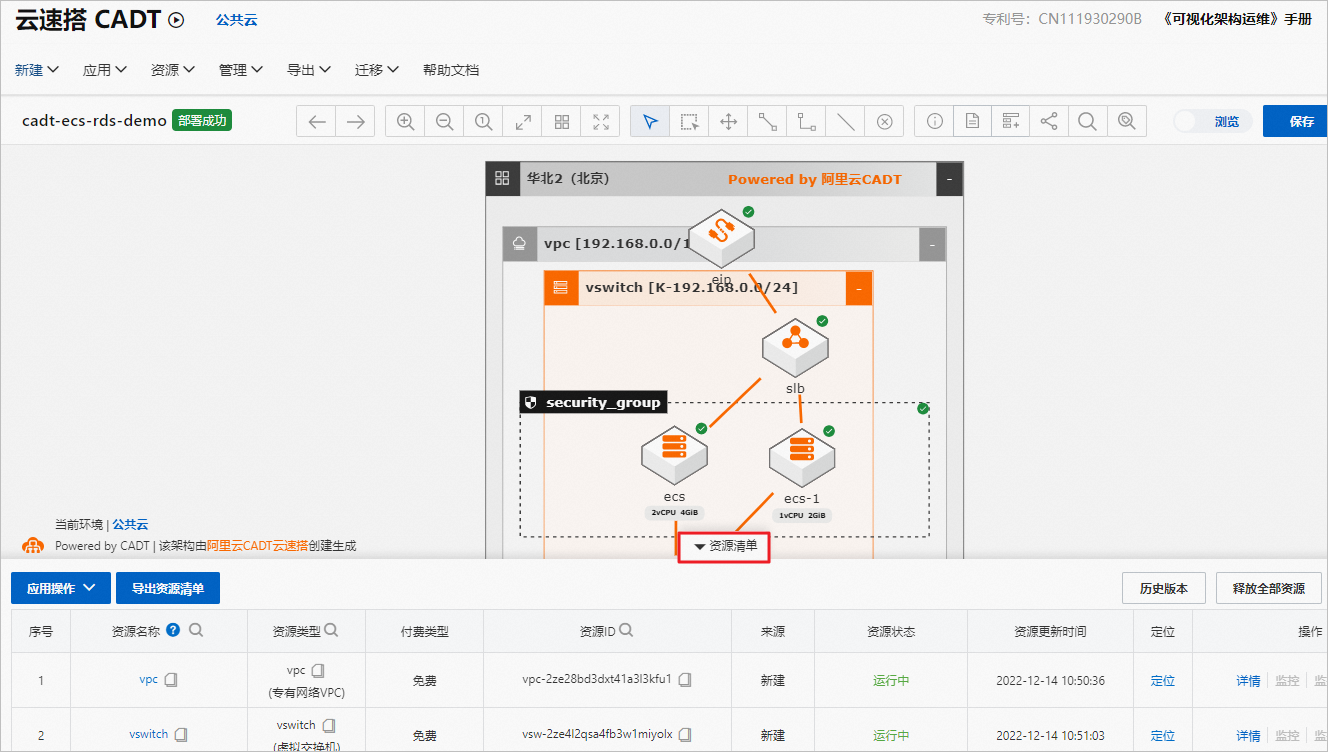This screenshot has height=752, width=1328.
Task: Zoom in the canvas with plus magnifier
Action: [405, 122]
